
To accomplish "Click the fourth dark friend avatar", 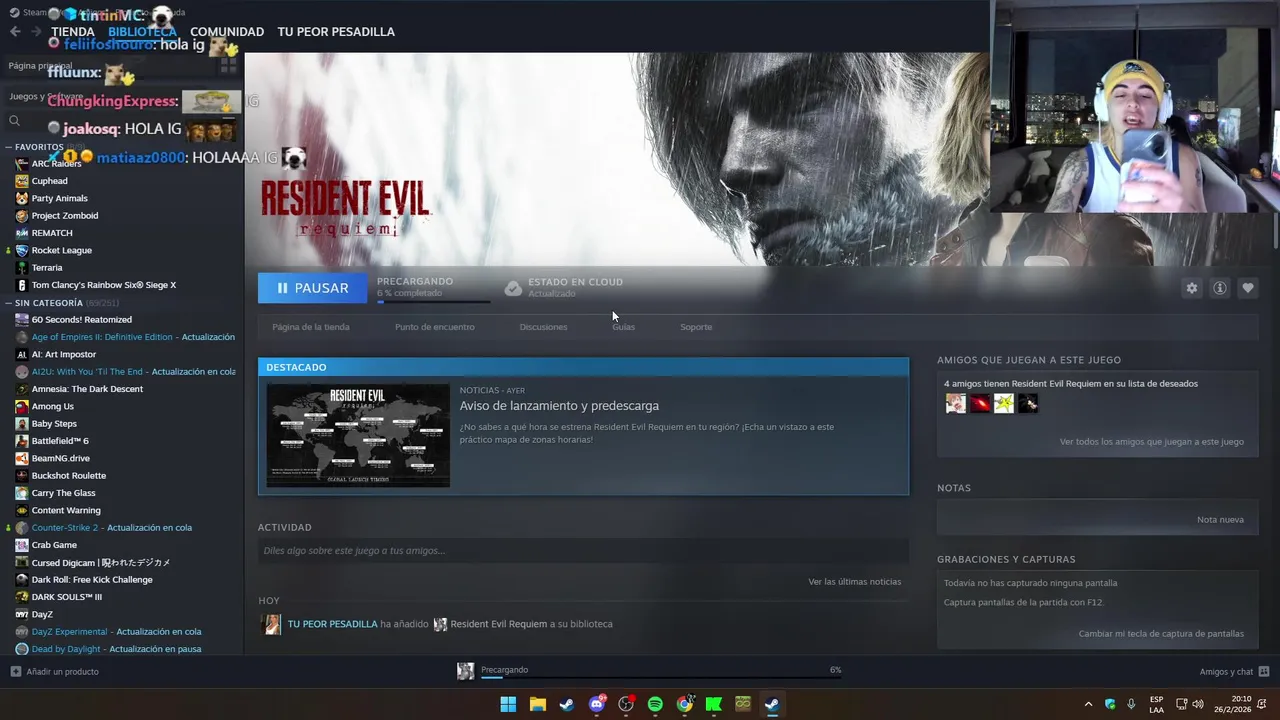I will [1028, 403].
